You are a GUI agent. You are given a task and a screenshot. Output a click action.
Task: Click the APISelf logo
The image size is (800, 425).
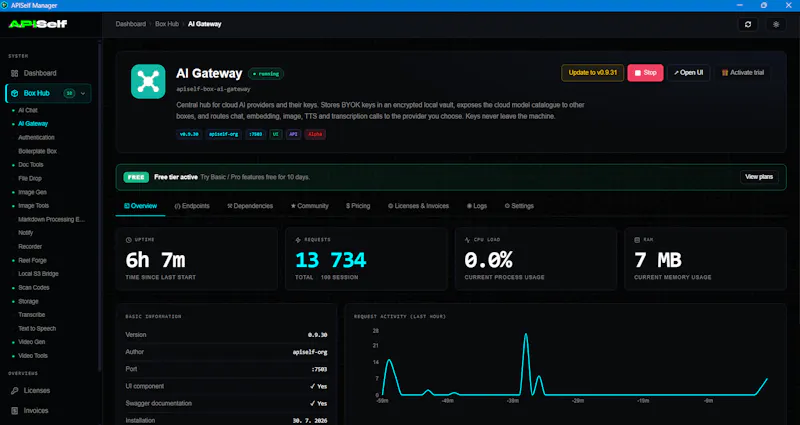(x=38, y=23)
